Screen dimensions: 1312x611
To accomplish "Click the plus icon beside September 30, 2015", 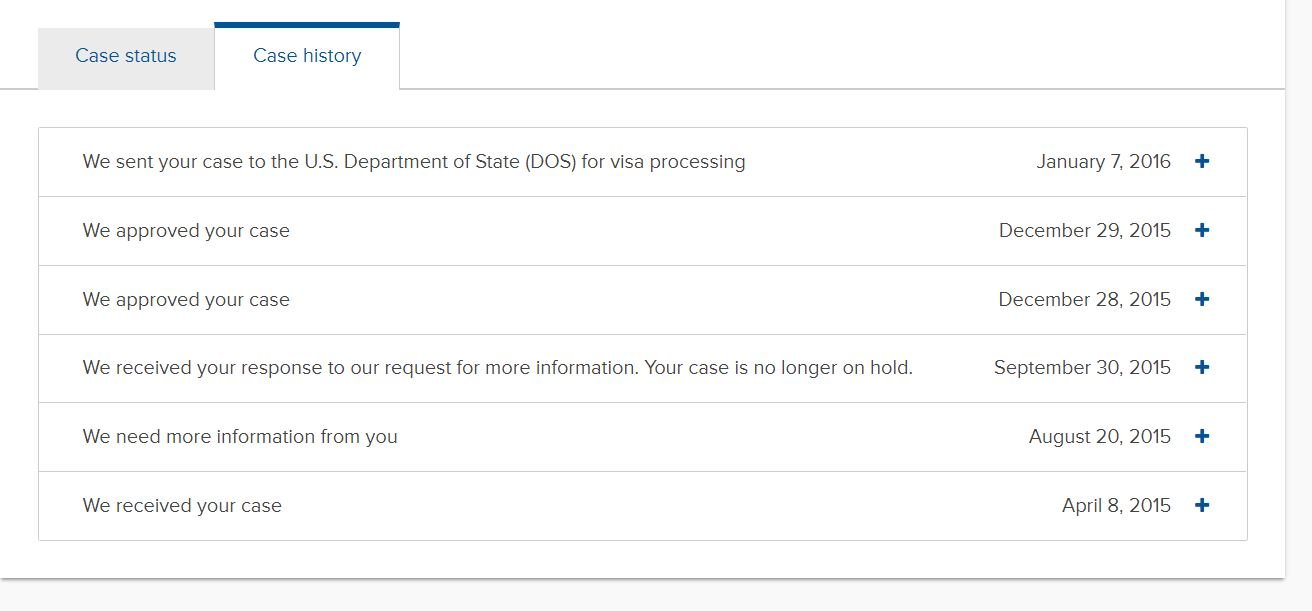I will [x=1202, y=367].
